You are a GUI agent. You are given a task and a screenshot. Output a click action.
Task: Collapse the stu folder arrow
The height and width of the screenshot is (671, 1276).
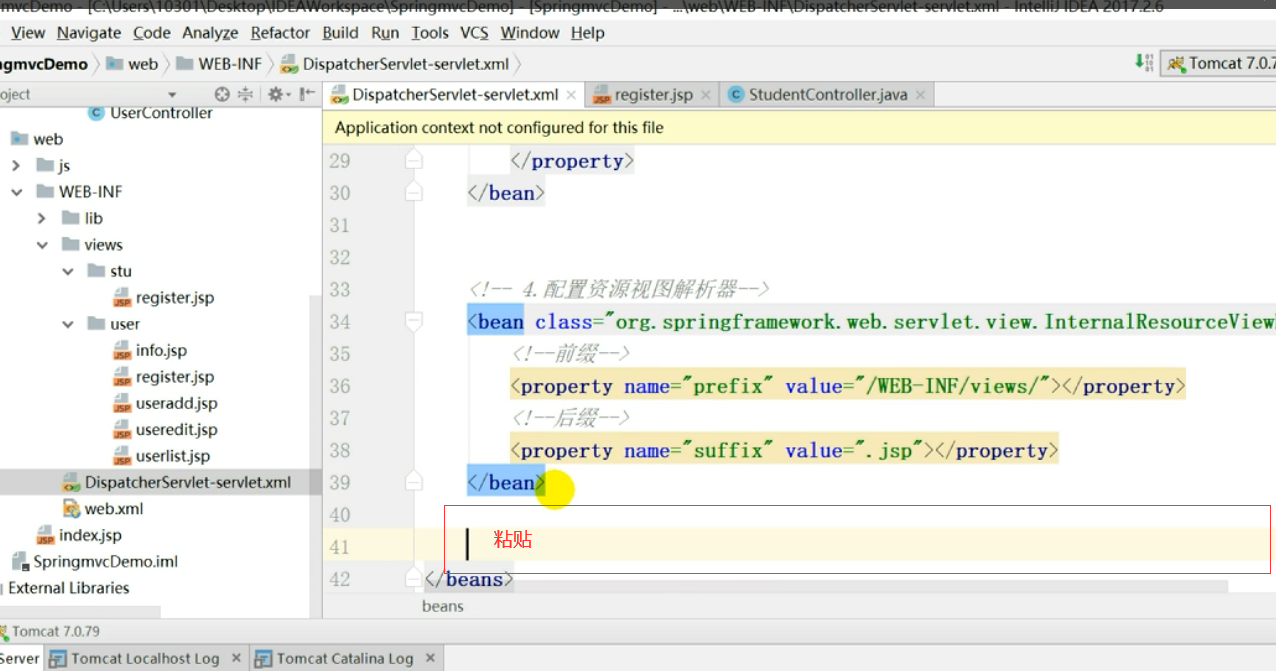point(68,271)
